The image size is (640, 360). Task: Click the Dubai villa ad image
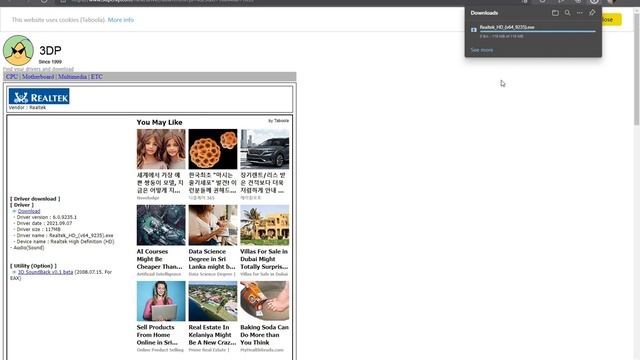point(264,225)
